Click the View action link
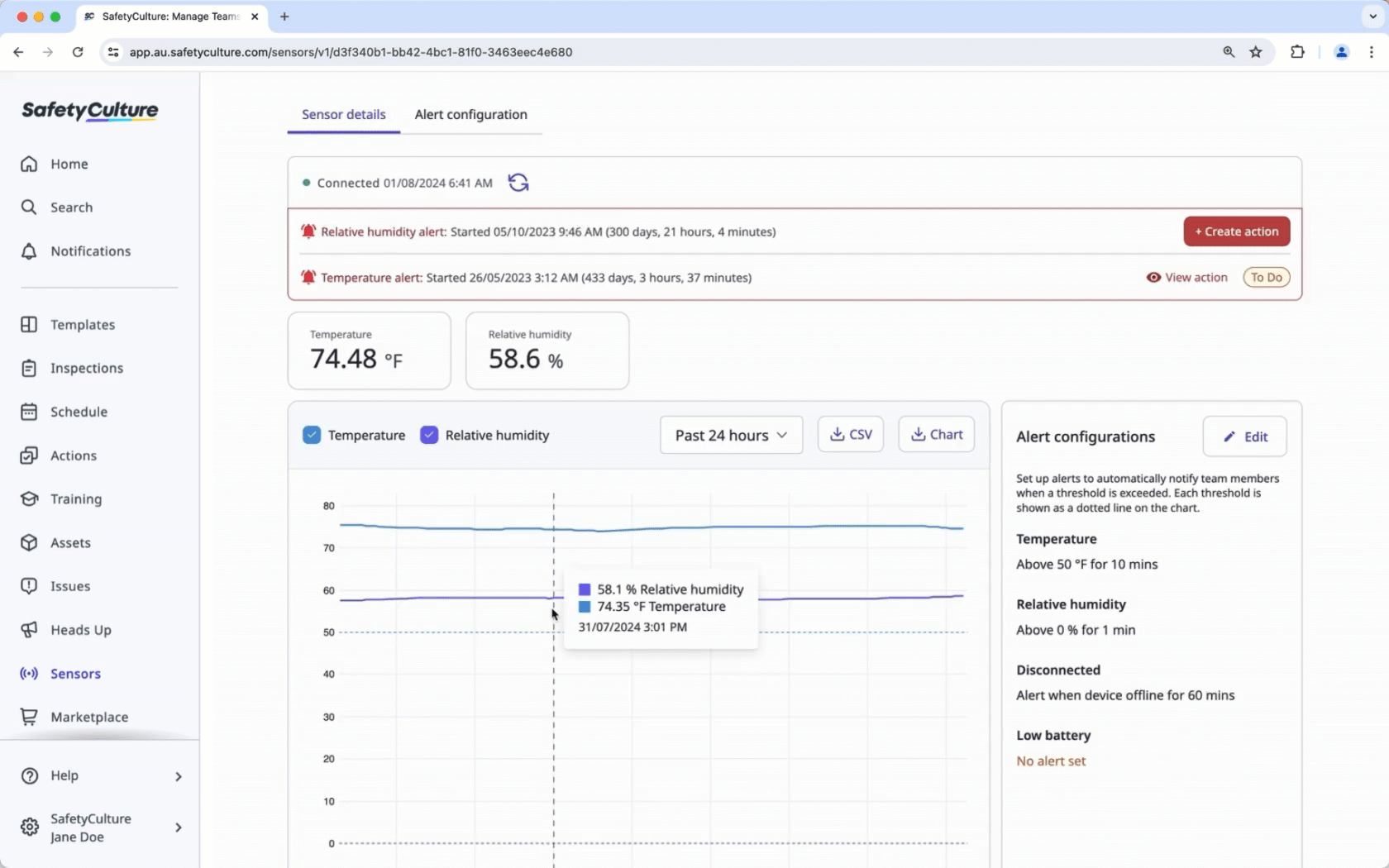 point(1186,278)
